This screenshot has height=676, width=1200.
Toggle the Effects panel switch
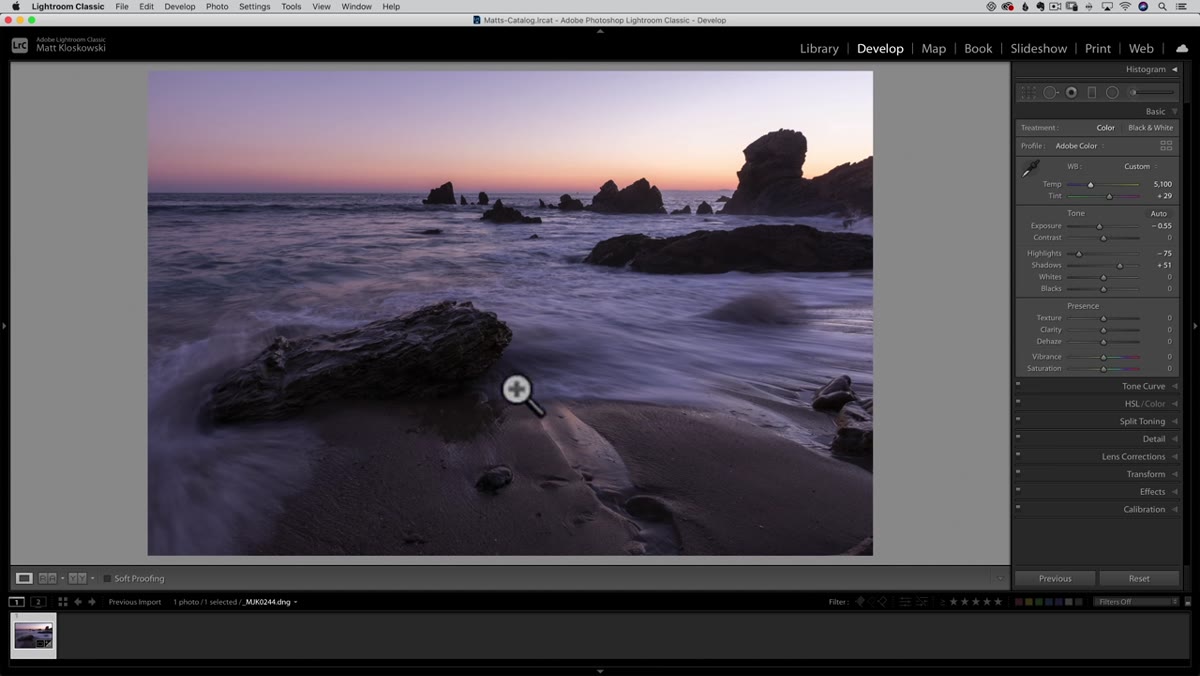(x=1018, y=489)
